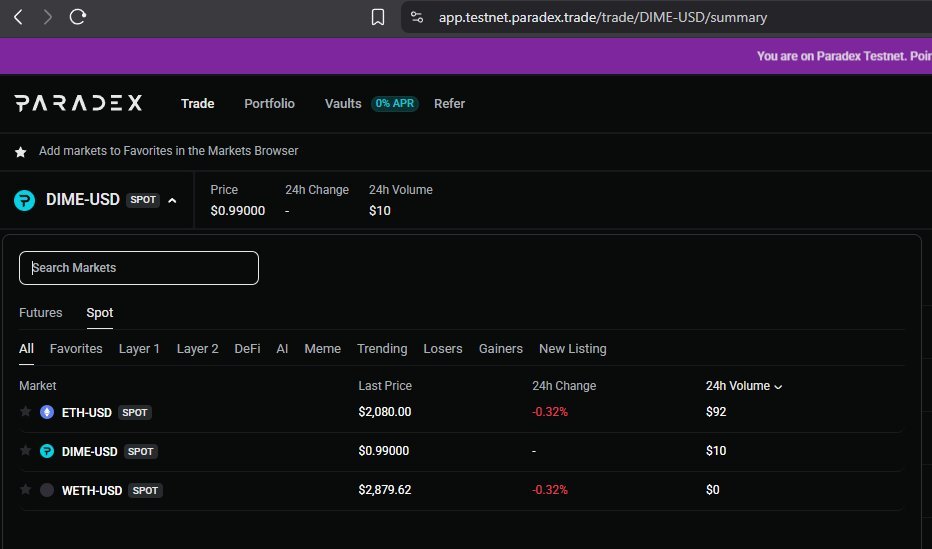Click the browser forward arrow

[48, 17]
